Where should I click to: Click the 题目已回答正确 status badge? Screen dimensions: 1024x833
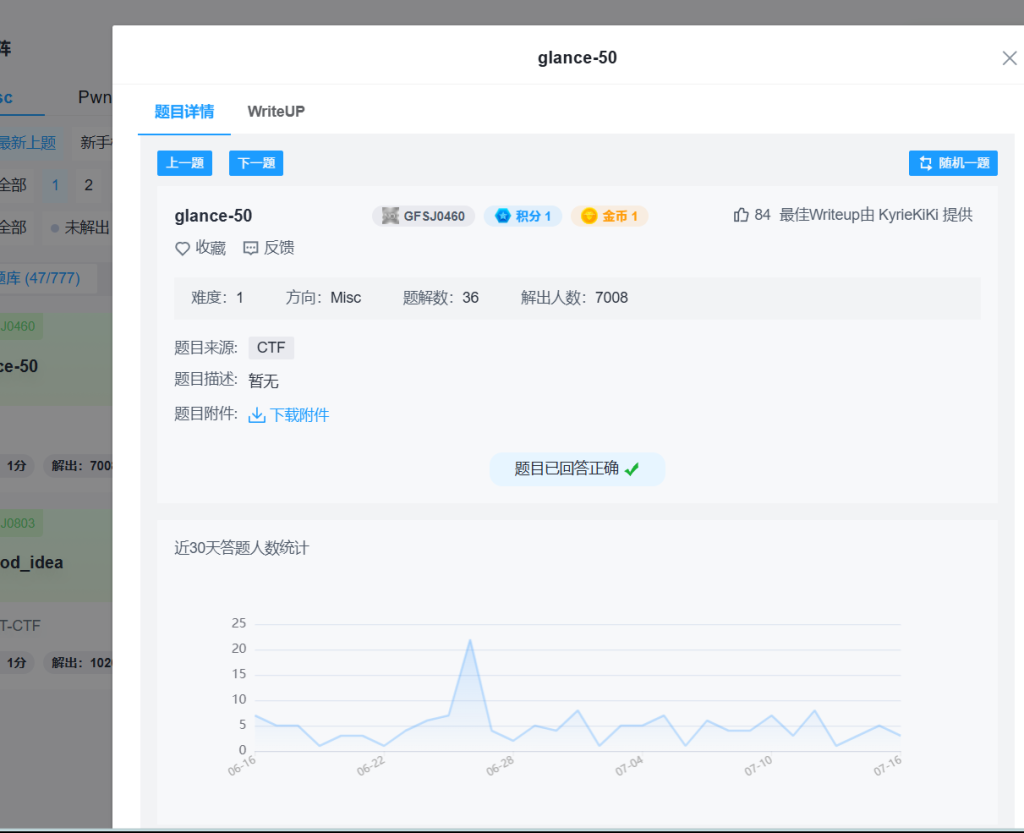(576, 469)
